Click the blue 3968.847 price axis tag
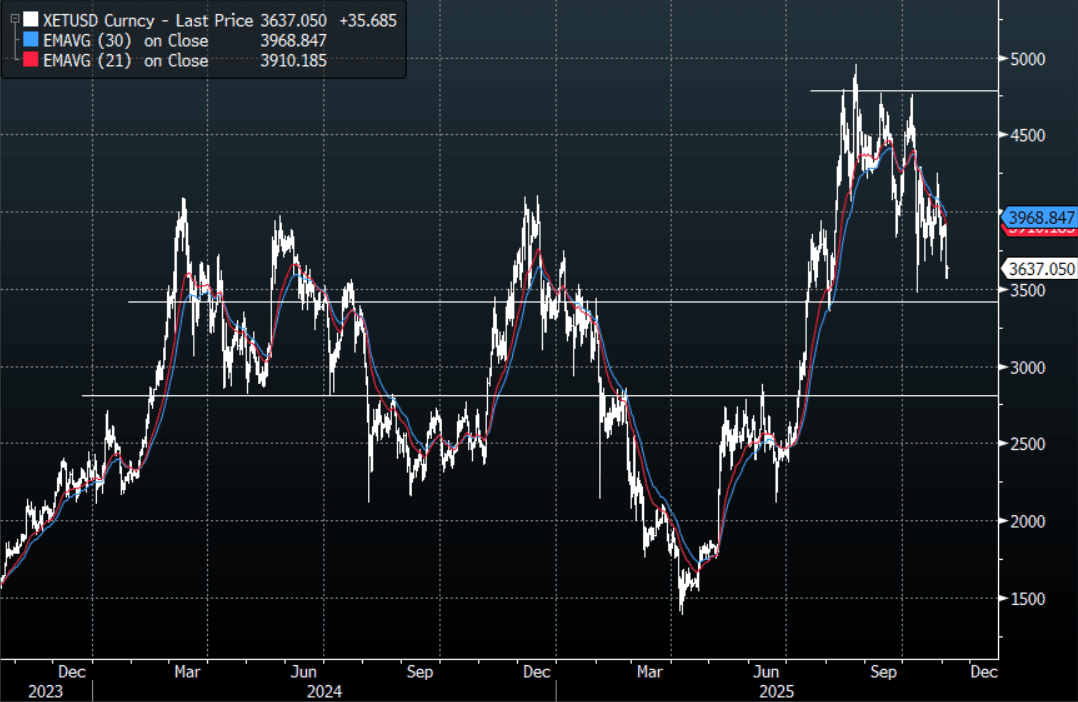Image resolution: width=1078 pixels, height=702 pixels. [x=1041, y=217]
